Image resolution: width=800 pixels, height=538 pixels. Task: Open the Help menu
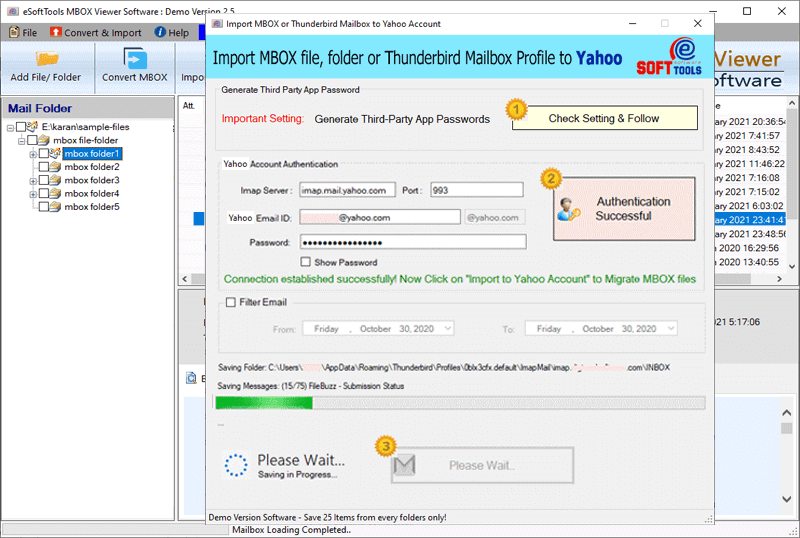(x=172, y=33)
